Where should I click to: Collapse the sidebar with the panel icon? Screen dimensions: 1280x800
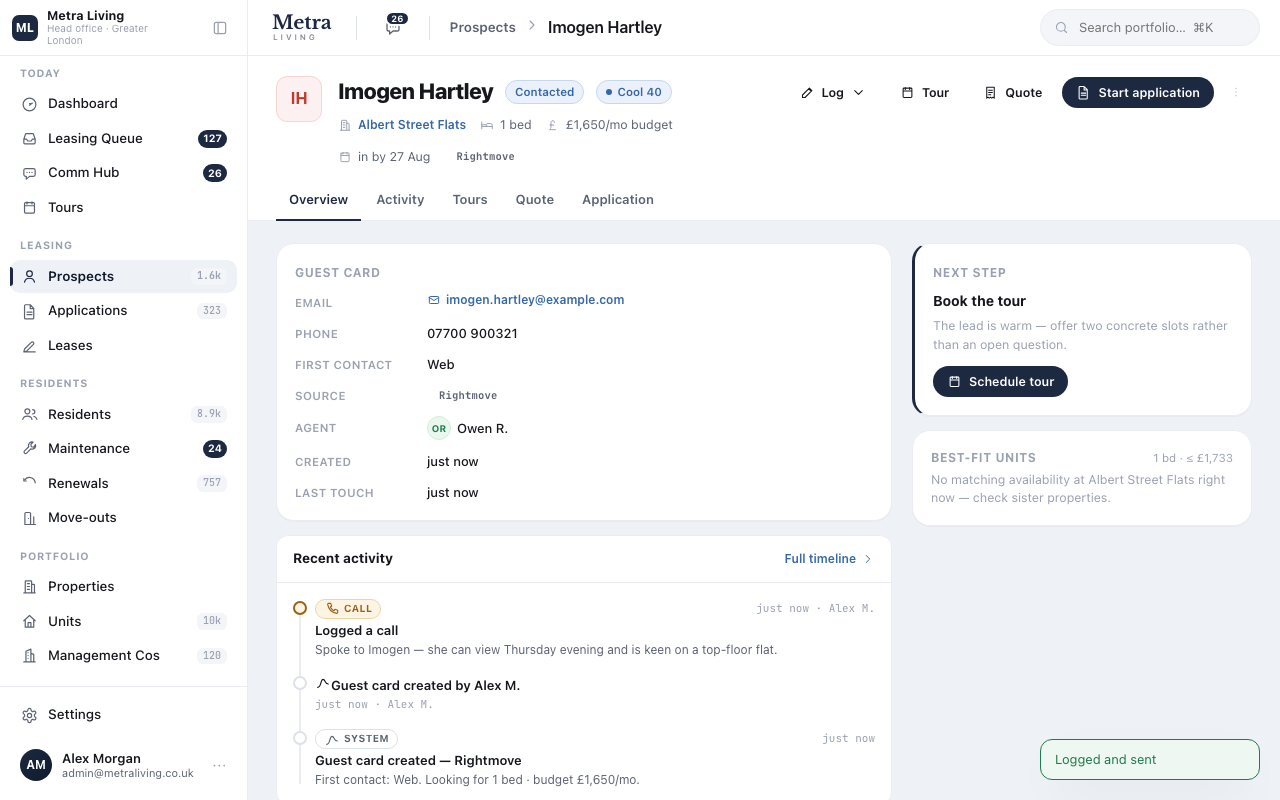220,28
